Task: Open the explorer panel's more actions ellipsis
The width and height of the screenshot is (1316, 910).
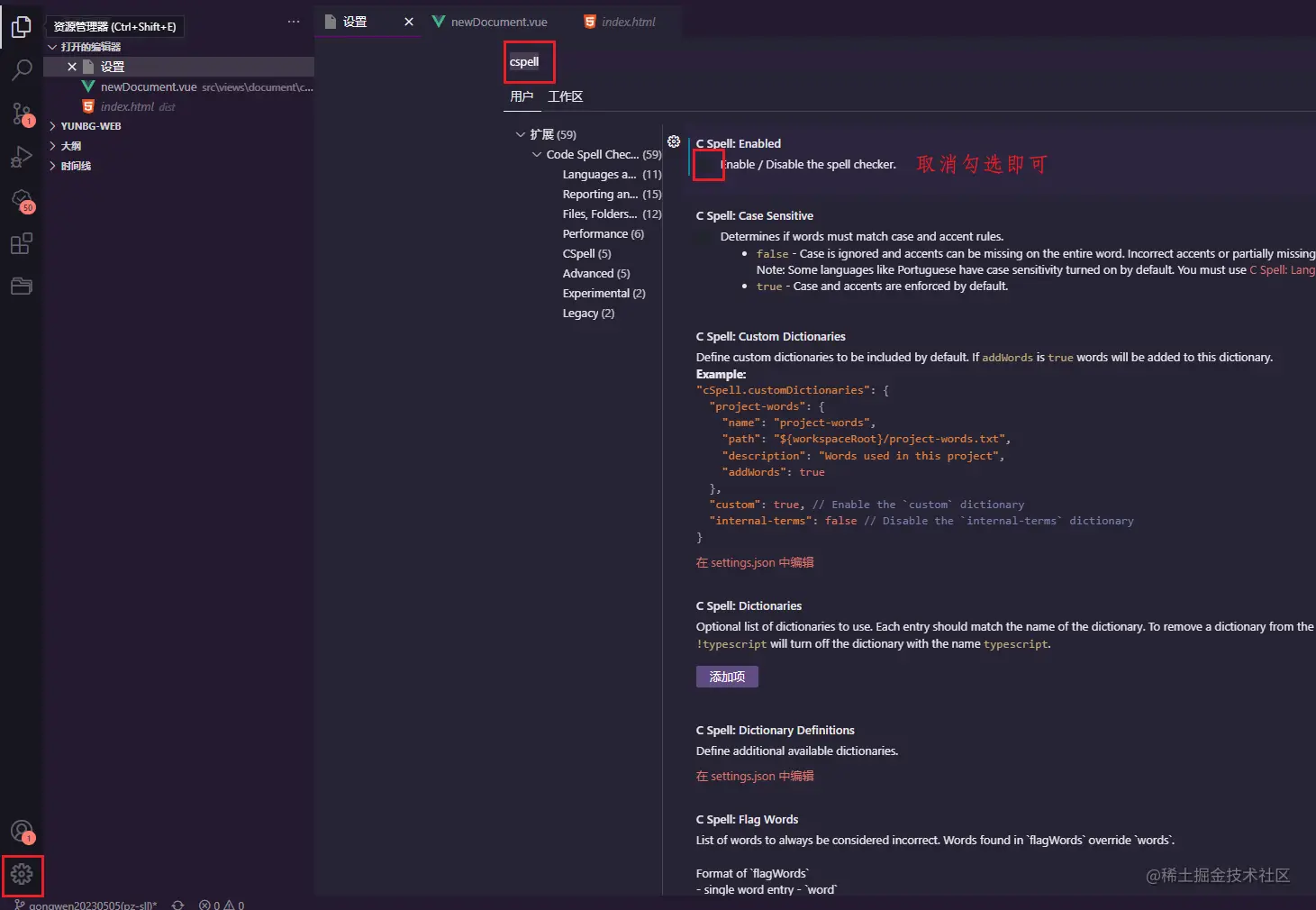Action: click(294, 22)
